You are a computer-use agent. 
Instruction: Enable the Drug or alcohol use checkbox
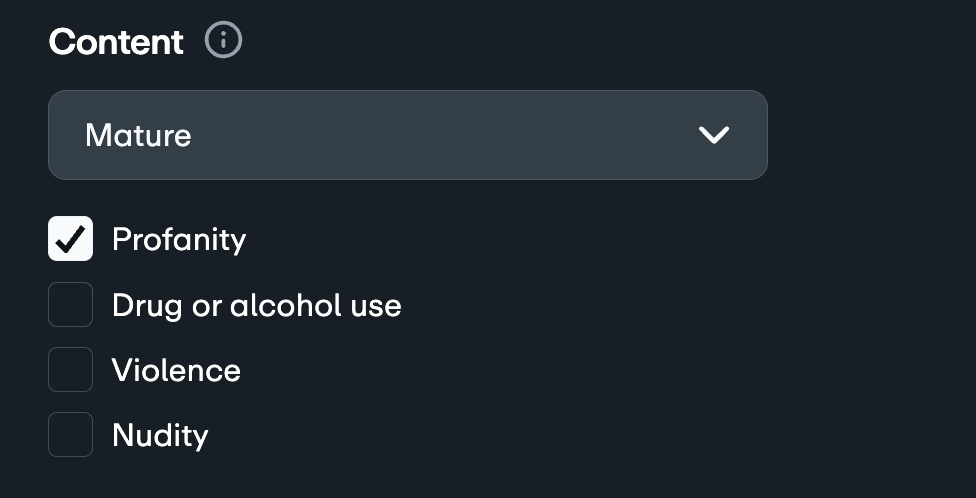click(x=70, y=305)
